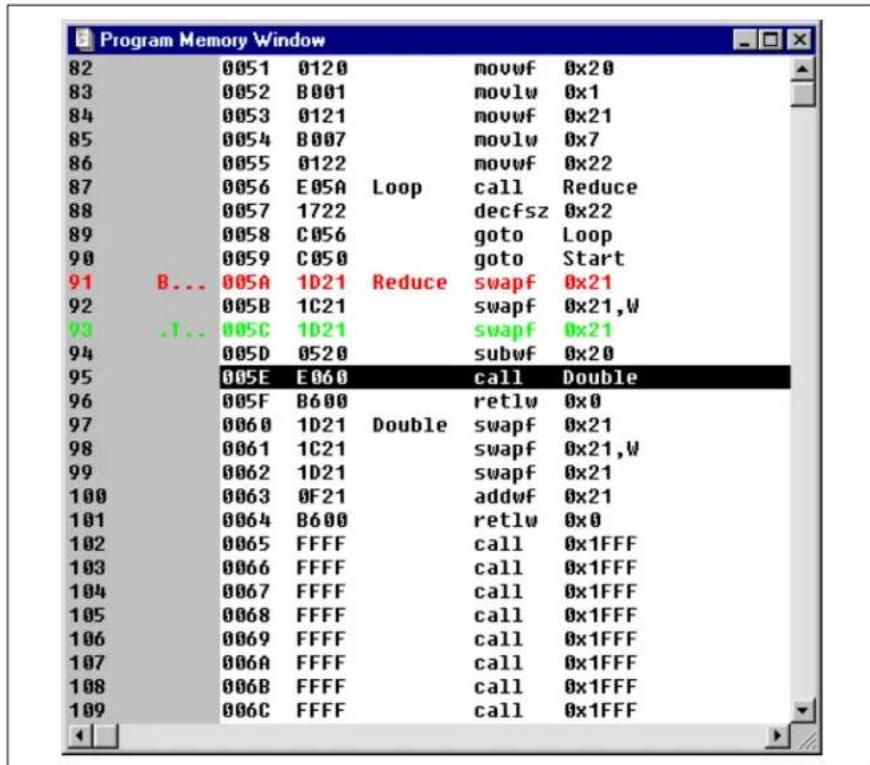
Task: Click the red breakpoint marker 'B...' on line 91
Action: [181, 282]
